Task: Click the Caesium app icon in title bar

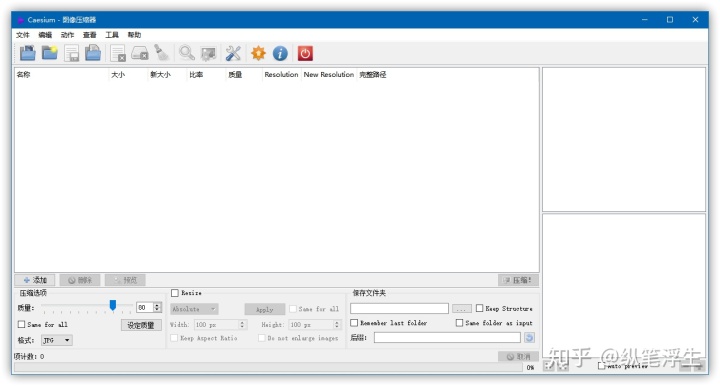Action: coord(20,20)
